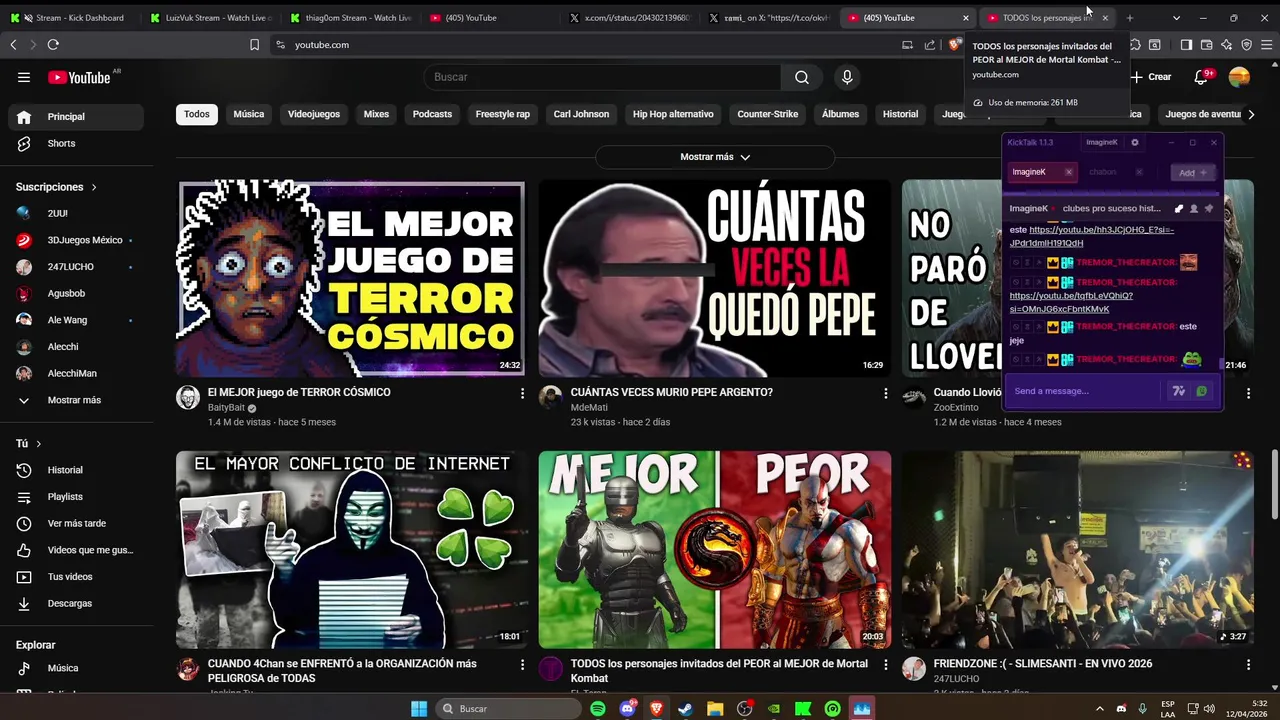1280x720 pixels.
Task: Open Kick emote picker in KickTalk
Action: pos(1202,391)
